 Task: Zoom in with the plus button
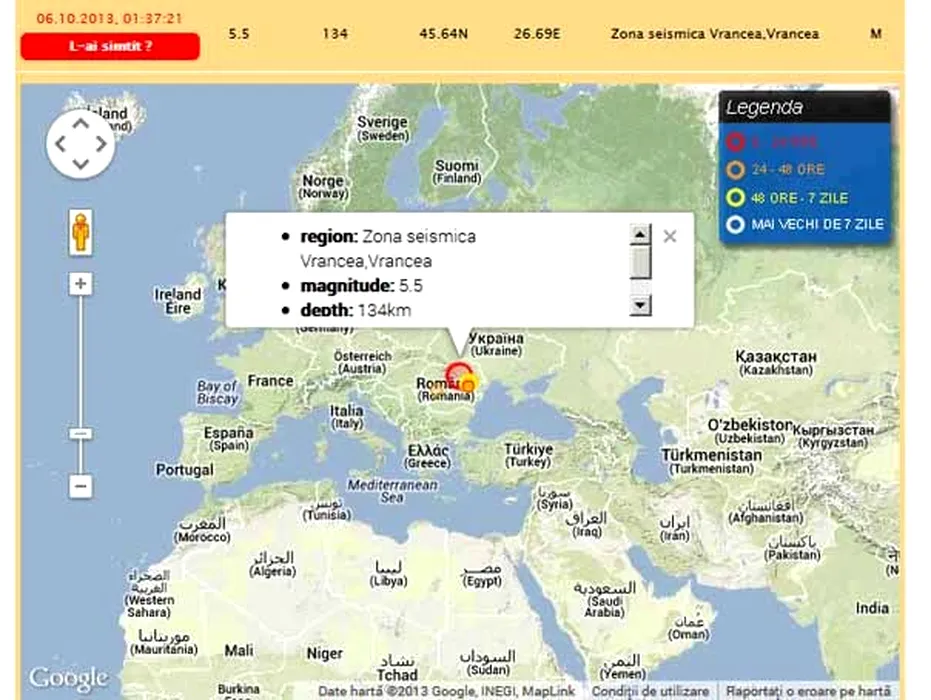(x=81, y=284)
